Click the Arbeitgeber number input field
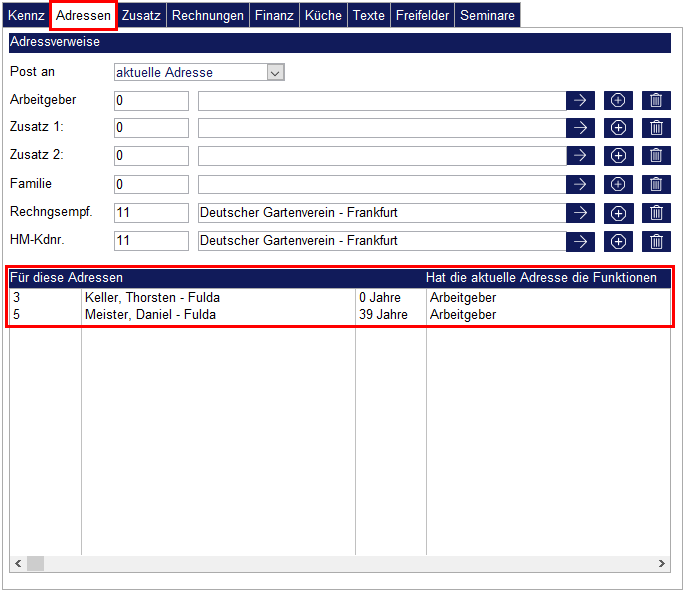 click(x=151, y=101)
